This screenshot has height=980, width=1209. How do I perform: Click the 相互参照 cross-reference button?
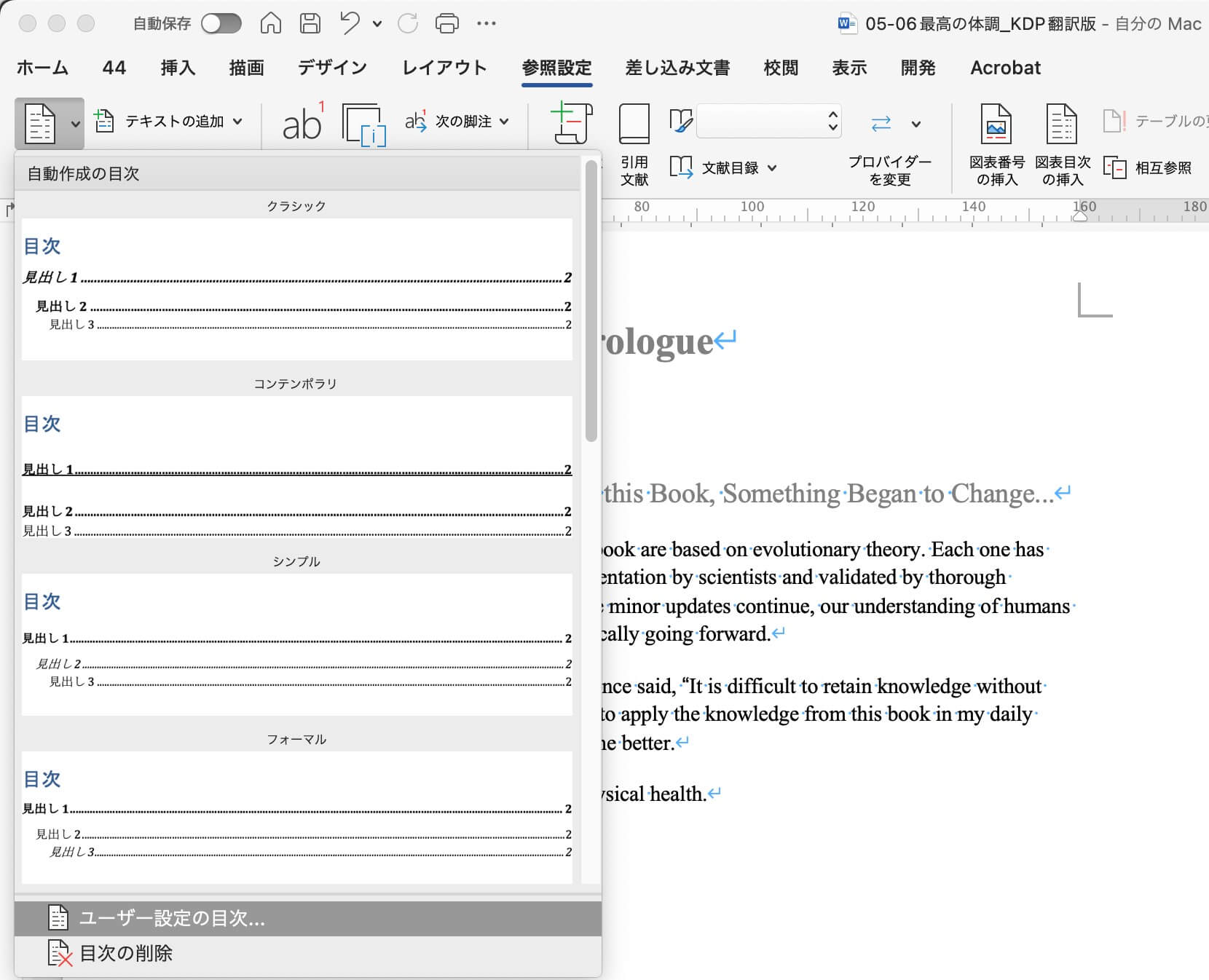pyautogui.click(x=1149, y=168)
